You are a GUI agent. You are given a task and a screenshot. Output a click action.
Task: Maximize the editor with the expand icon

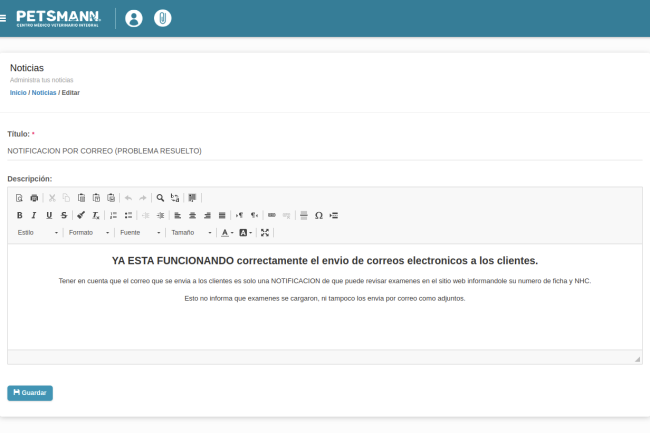(x=265, y=232)
